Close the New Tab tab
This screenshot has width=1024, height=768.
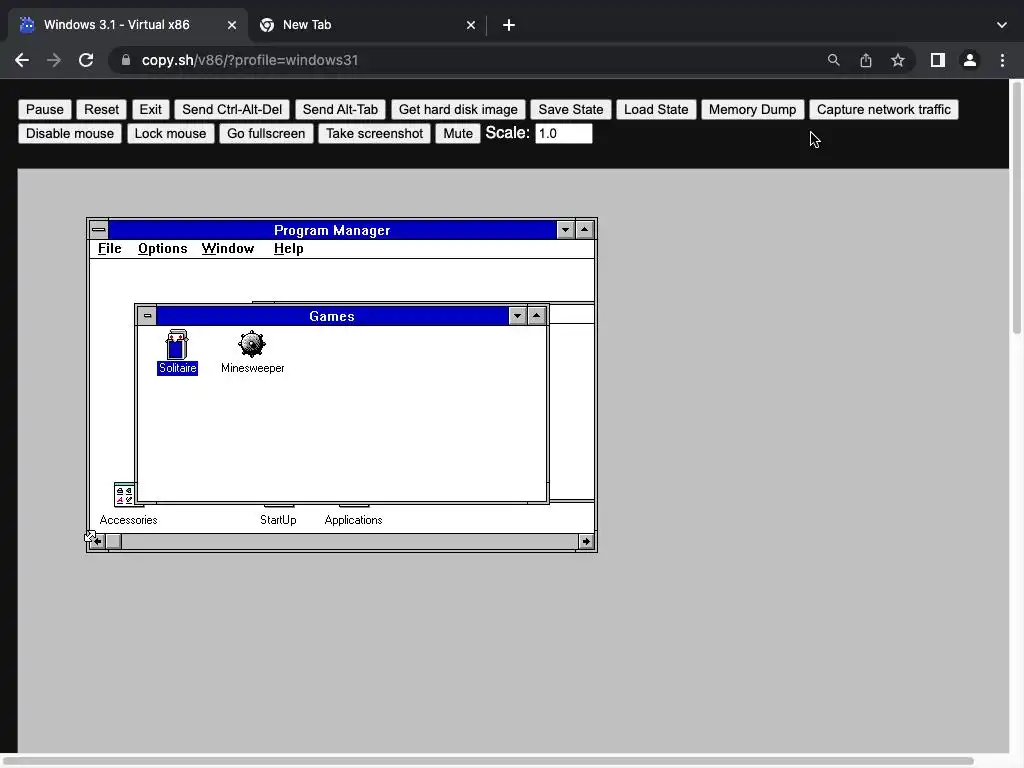tap(471, 25)
